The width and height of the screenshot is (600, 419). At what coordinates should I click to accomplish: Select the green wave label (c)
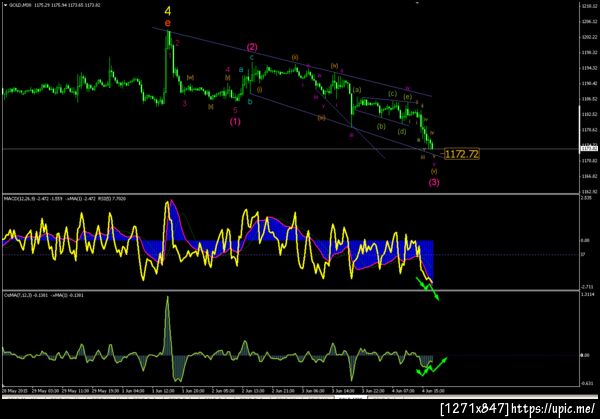point(392,93)
